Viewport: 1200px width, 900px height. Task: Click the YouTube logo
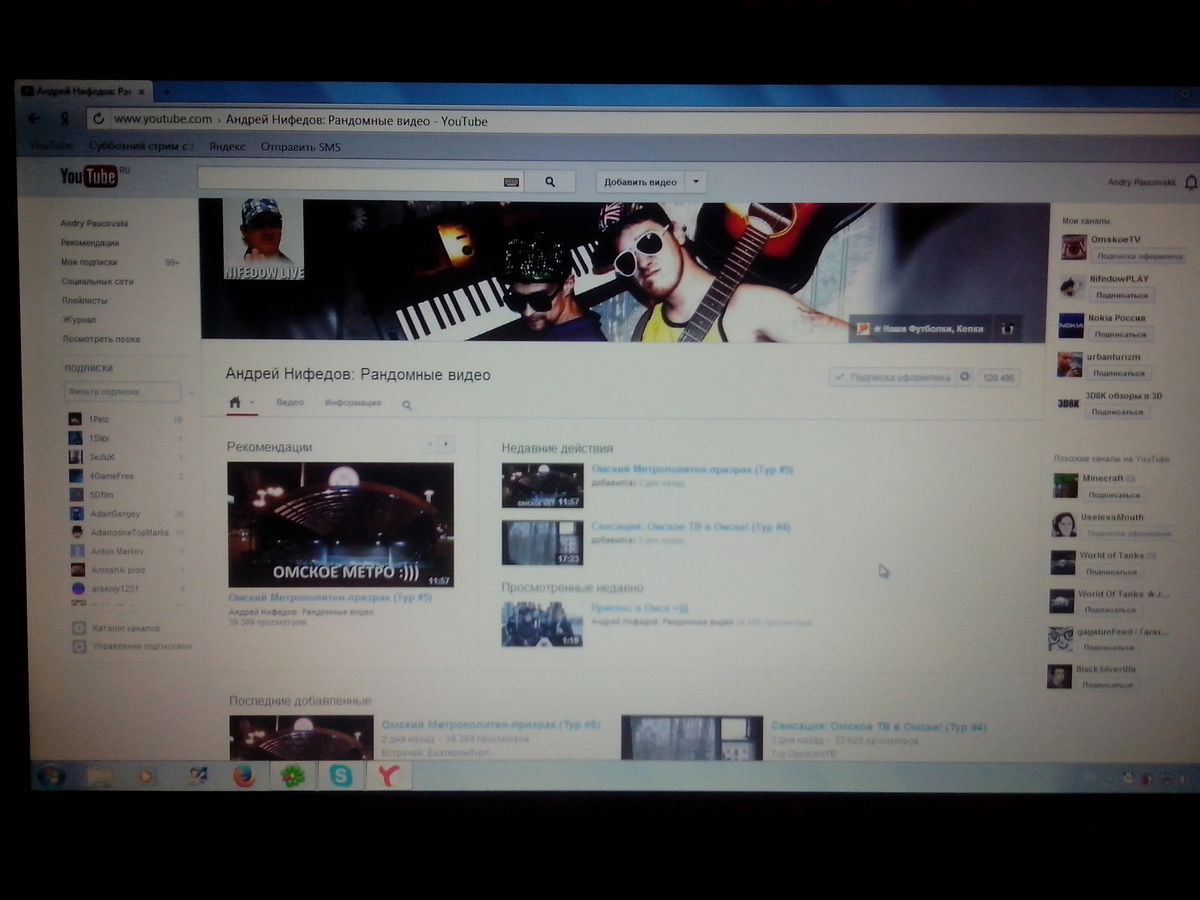pos(89,177)
